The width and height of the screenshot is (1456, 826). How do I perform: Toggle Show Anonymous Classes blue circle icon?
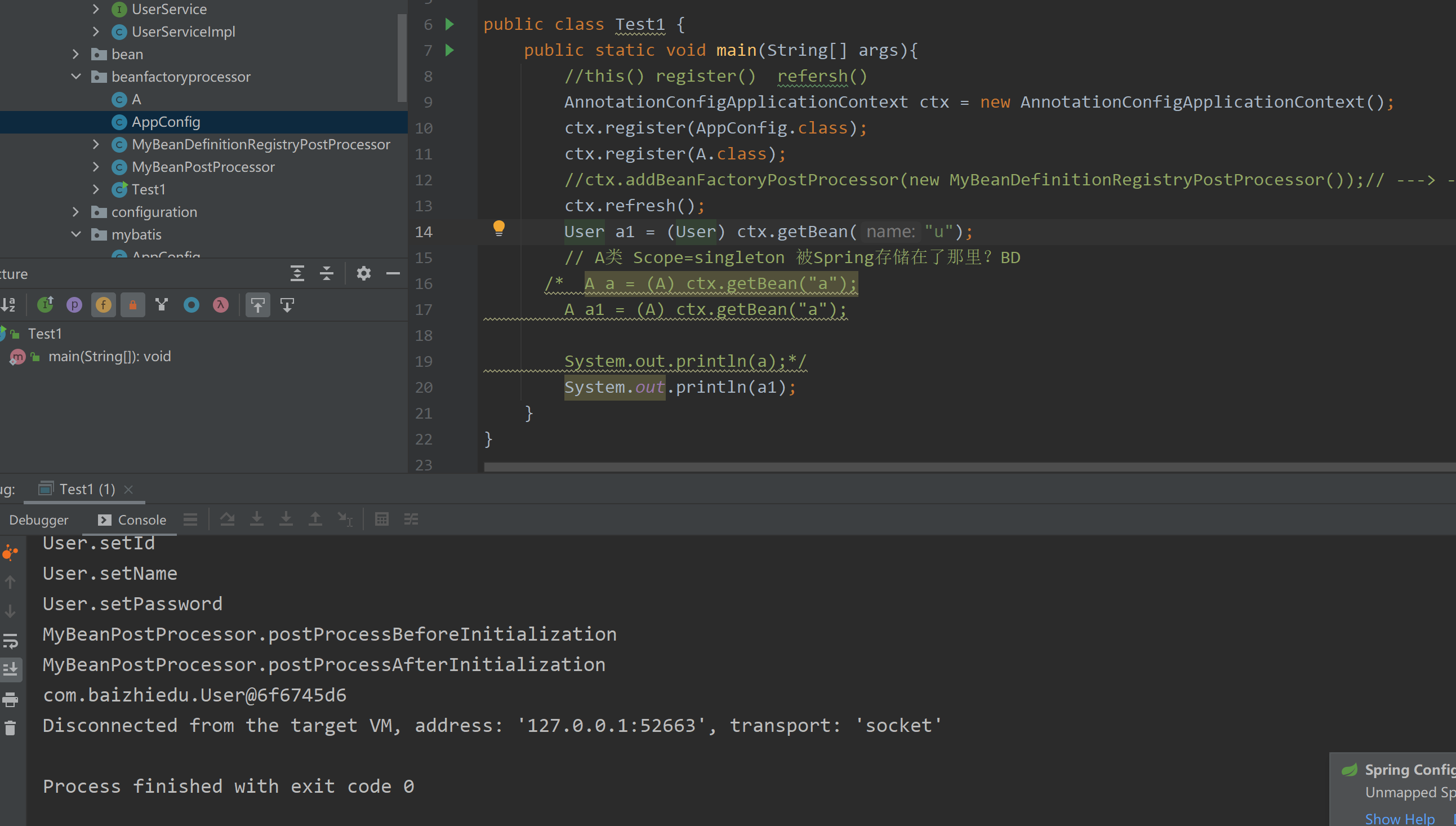192,305
